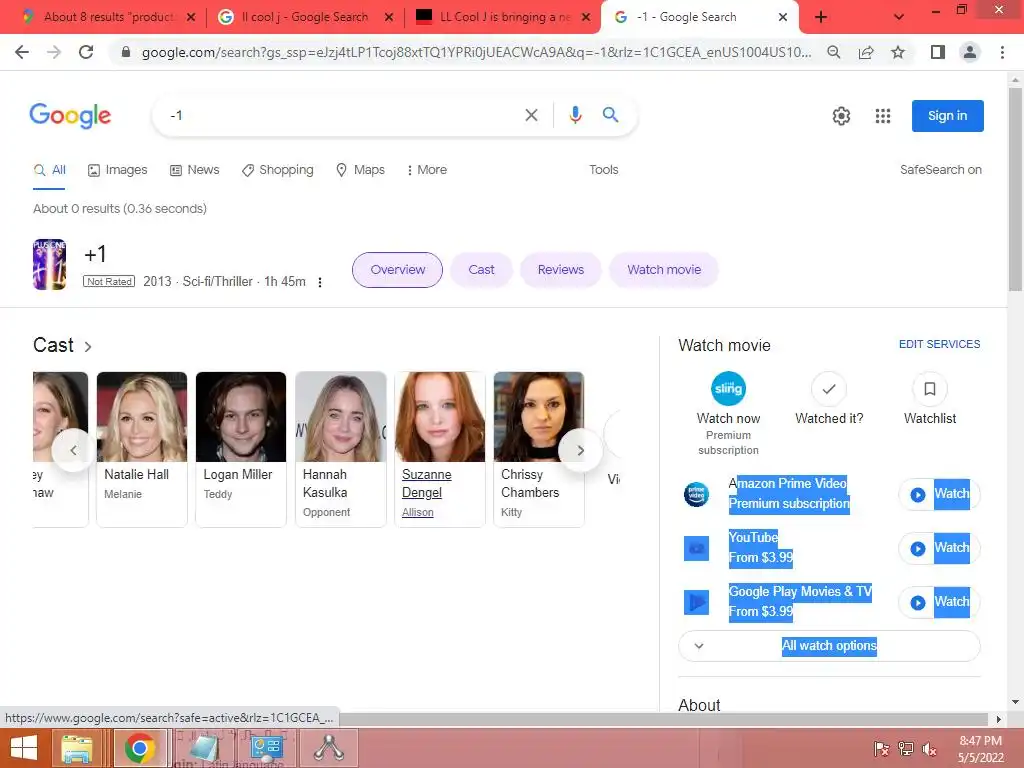1024x768 pixels.
Task: Click the Chrome taskbar icon
Action: coord(139,748)
